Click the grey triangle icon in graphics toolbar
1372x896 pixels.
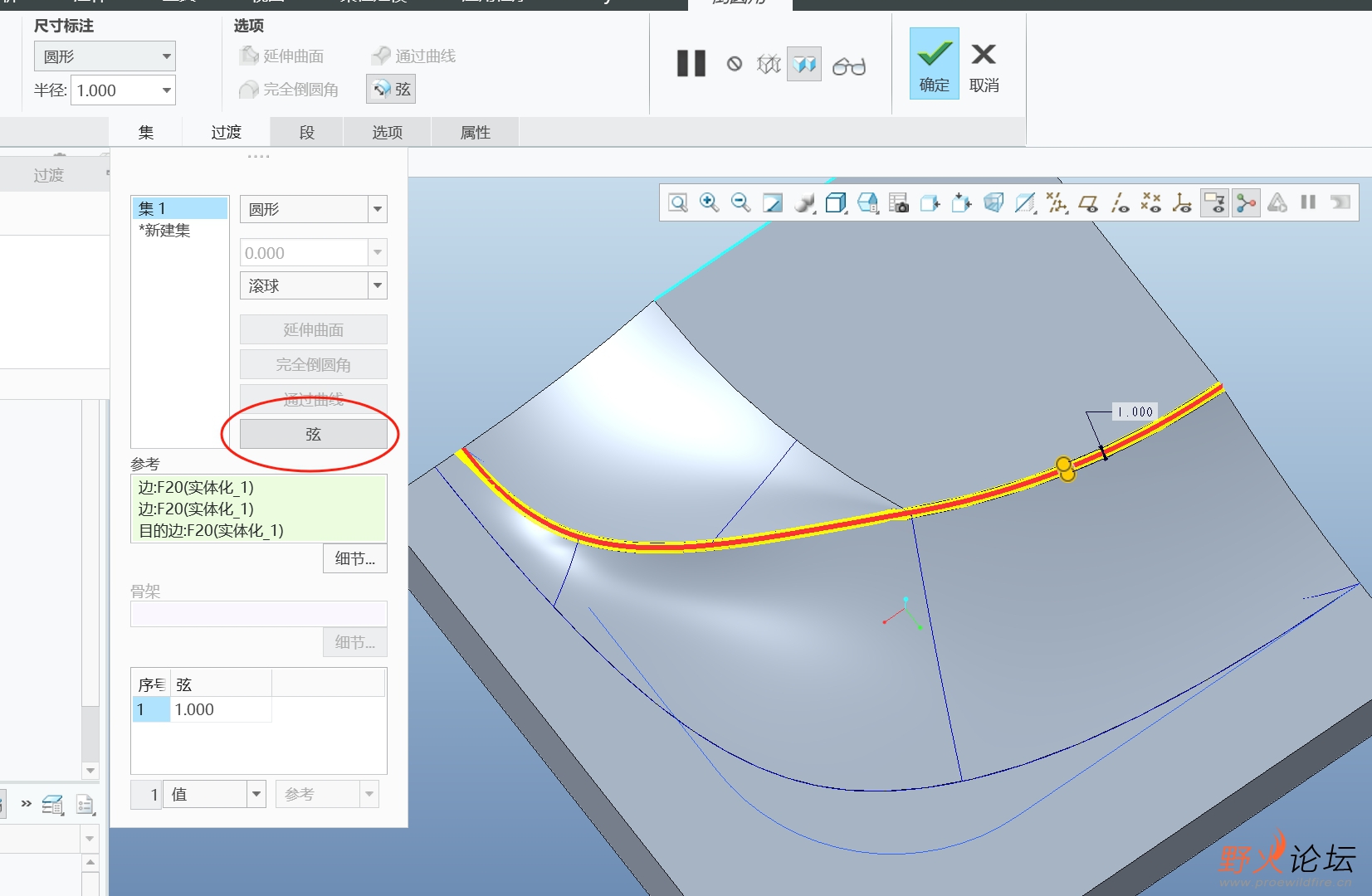pyautogui.click(x=1277, y=202)
